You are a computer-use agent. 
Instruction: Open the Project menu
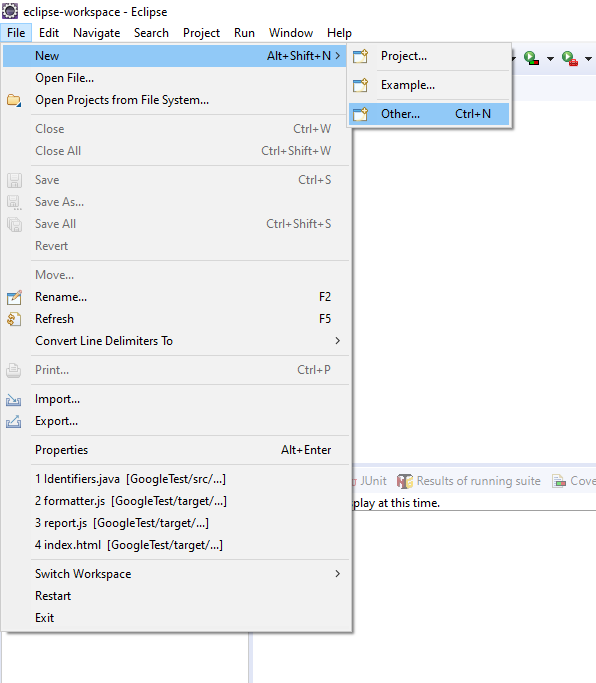(201, 33)
